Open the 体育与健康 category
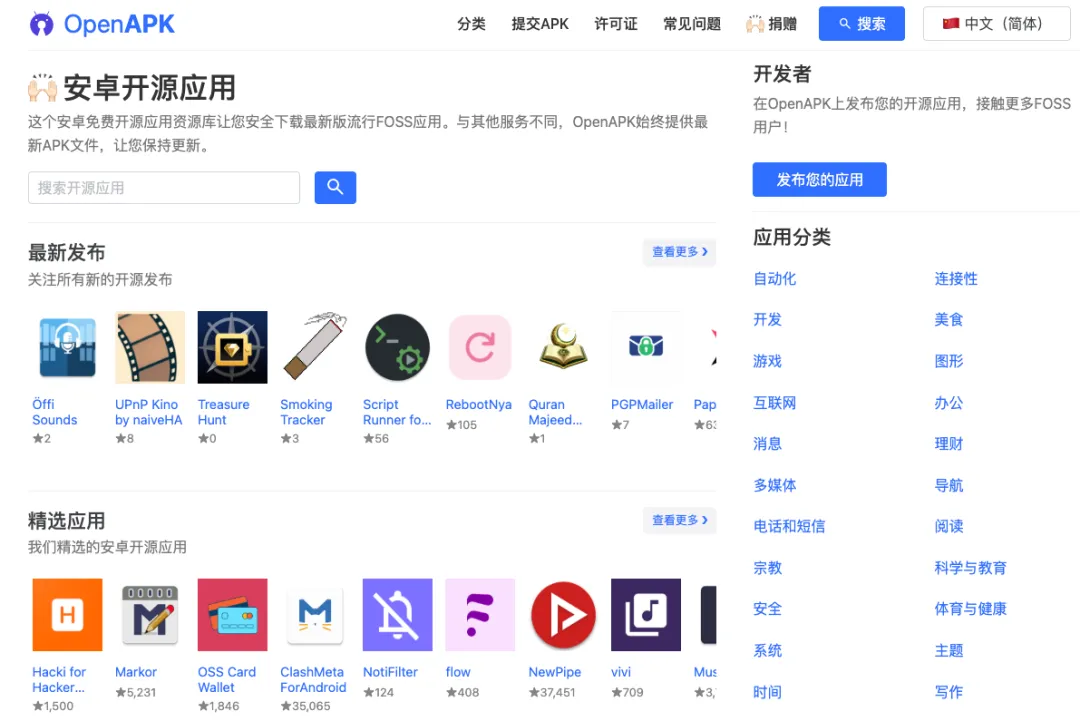This screenshot has width=1080, height=721. click(970, 609)
